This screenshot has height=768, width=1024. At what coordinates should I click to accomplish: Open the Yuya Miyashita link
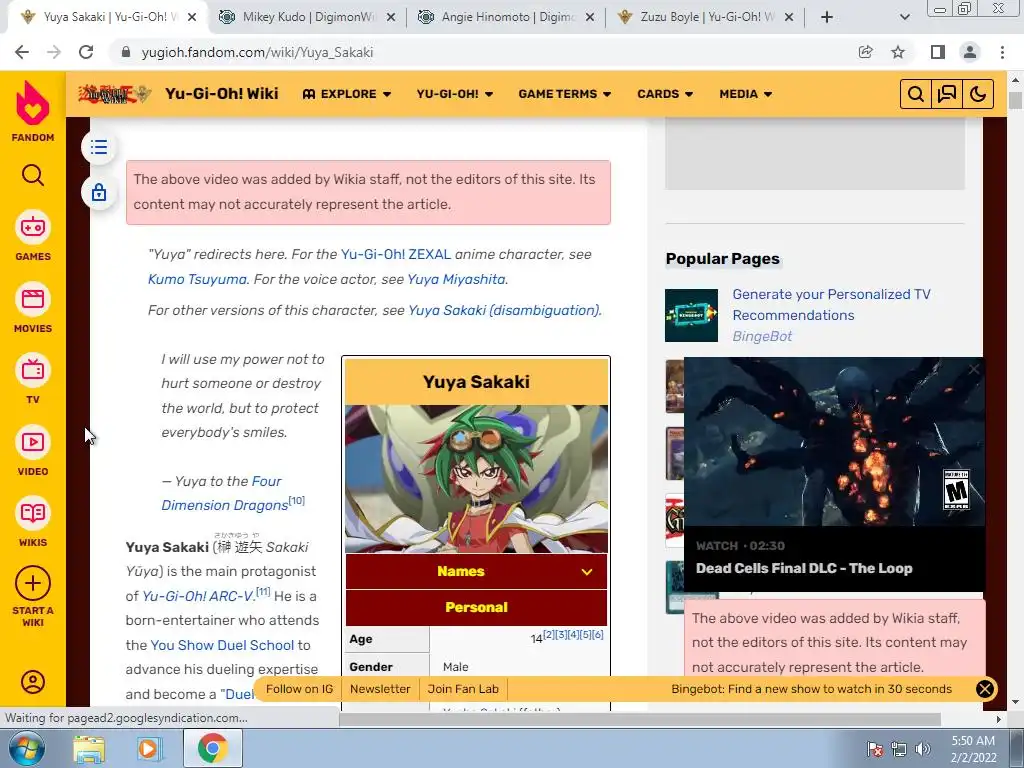[456, 280]
